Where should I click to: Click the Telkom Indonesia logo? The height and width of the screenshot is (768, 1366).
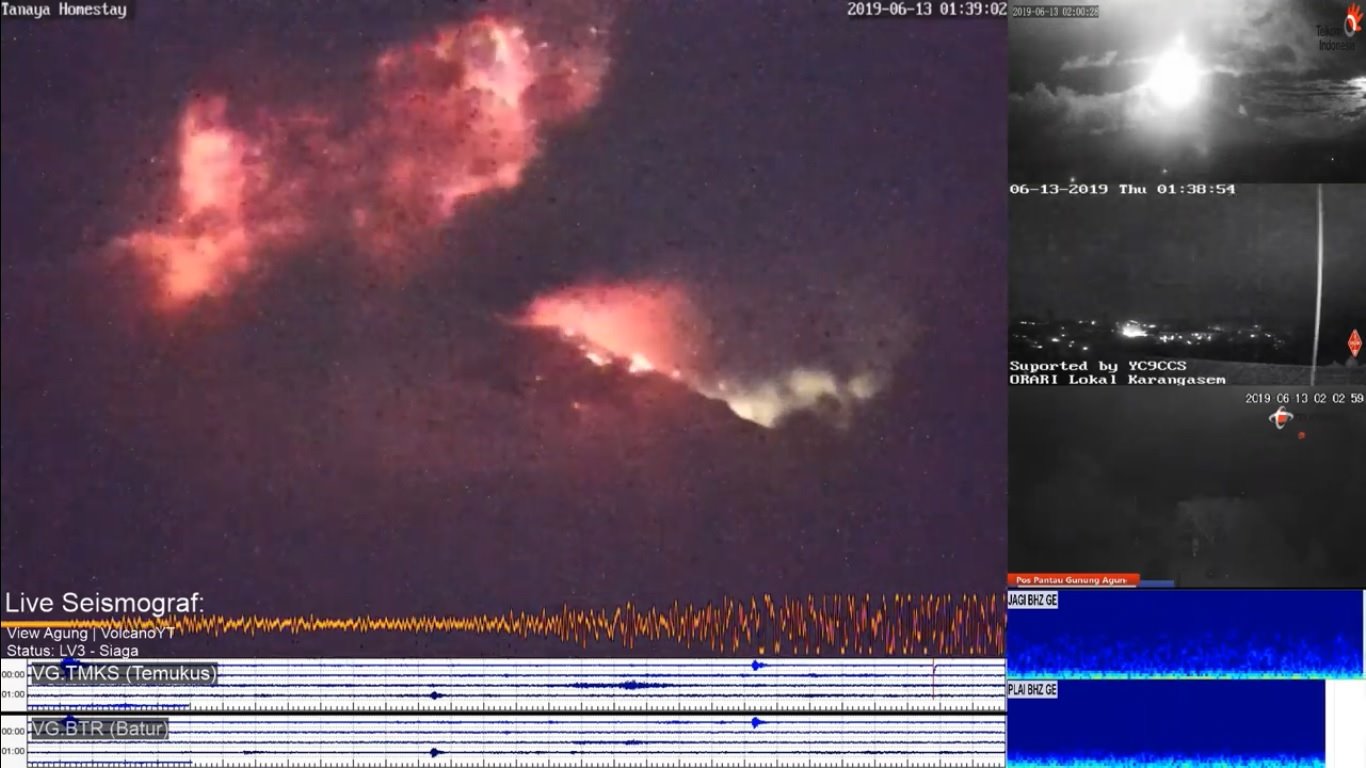click(x=1339, y=28)
